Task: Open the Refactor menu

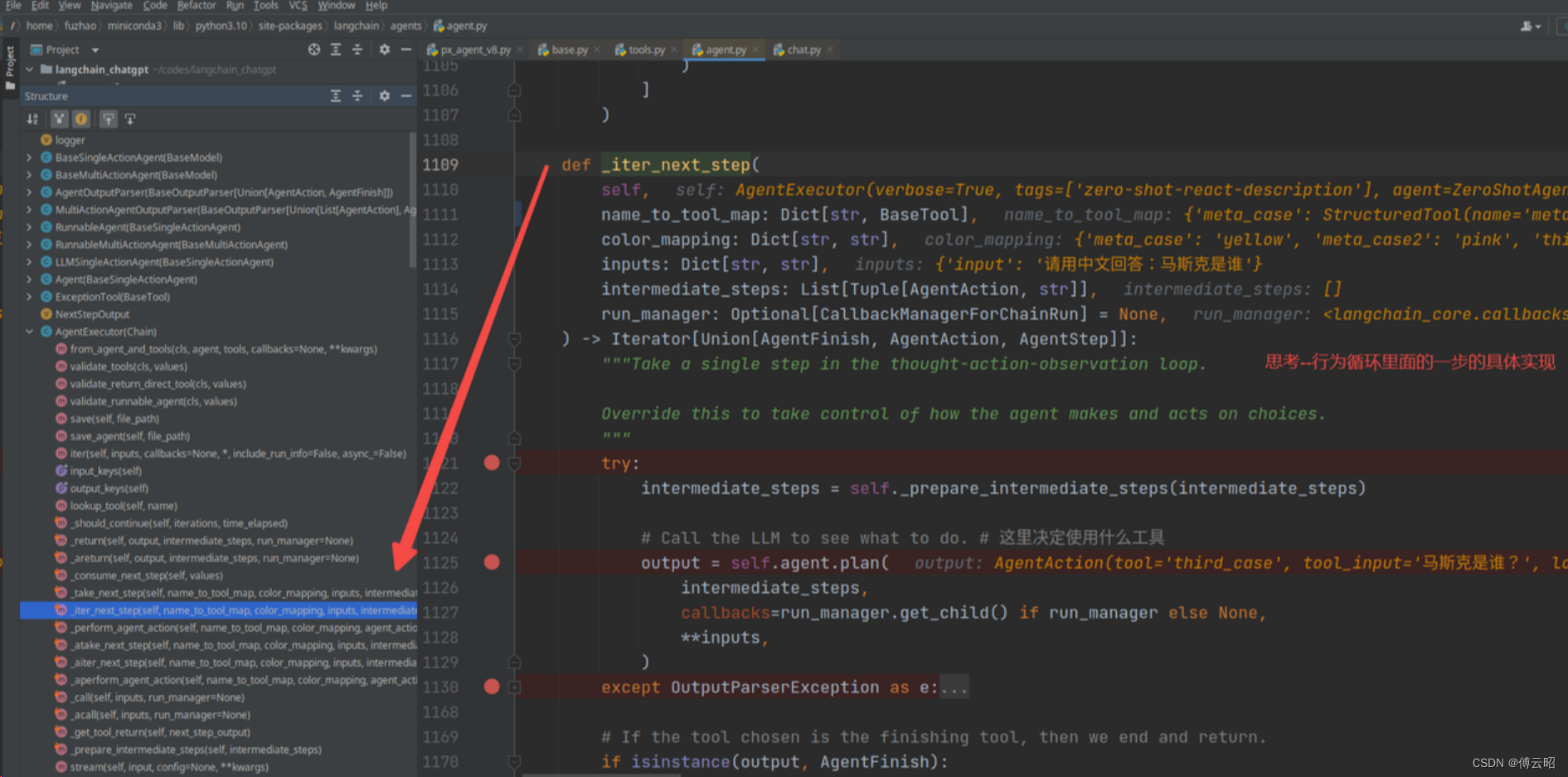Action: [x=197, y=6]
